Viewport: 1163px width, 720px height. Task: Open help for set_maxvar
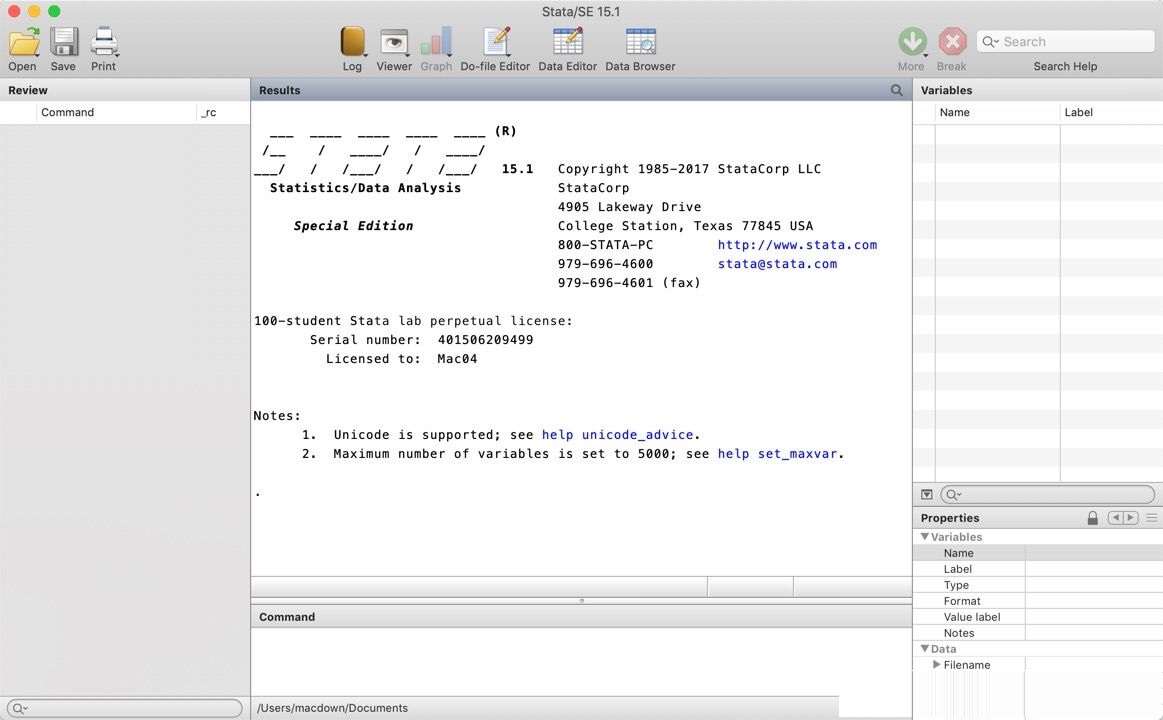799,453
